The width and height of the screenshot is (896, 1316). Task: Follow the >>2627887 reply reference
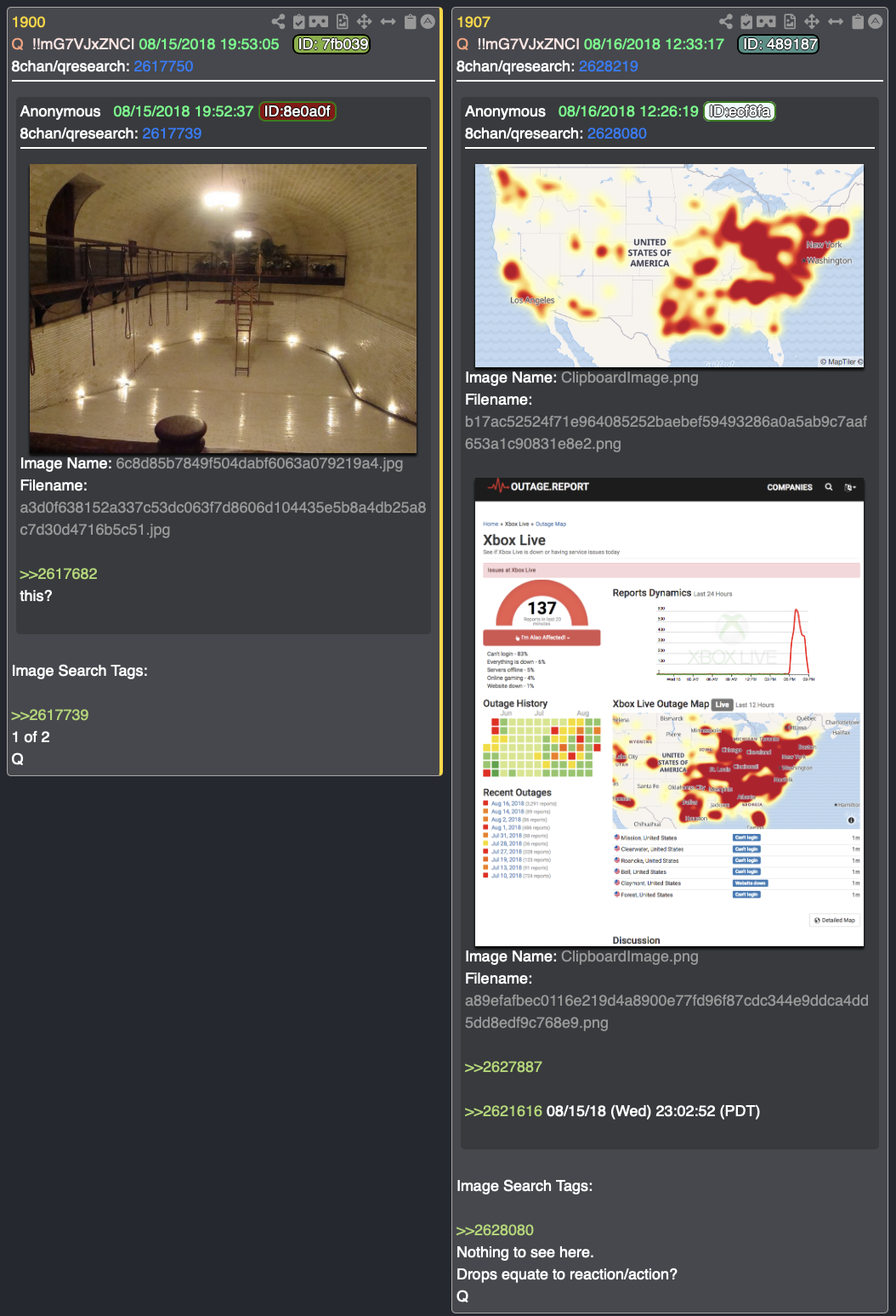(x=503, y=1067)
